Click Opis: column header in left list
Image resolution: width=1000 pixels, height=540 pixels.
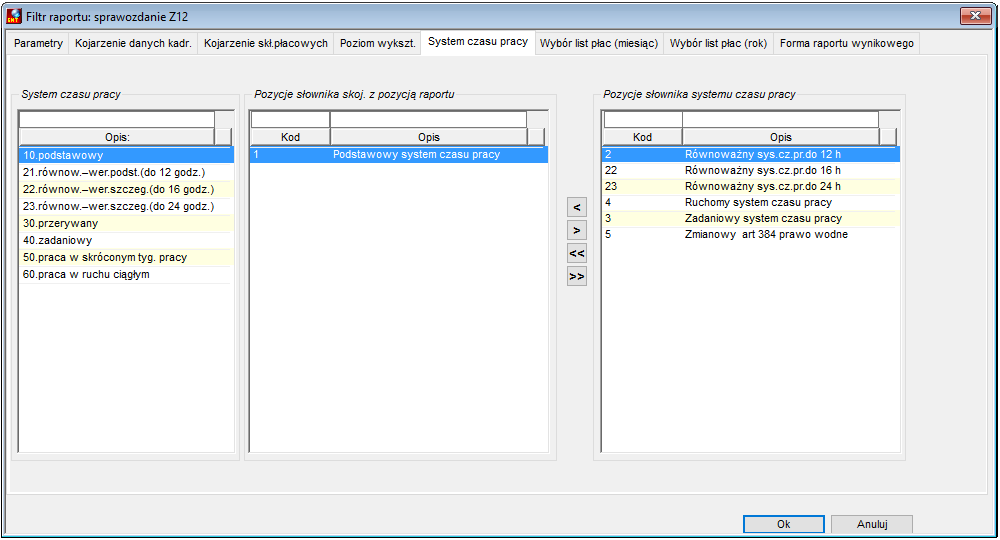click(117, 137)
